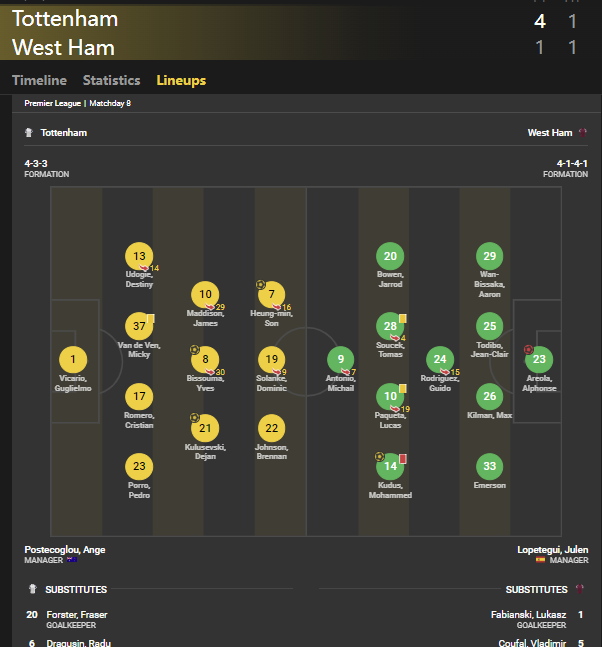Click the West Ham team name link
Image resolution: width=602 pixels, height=647 pixels.
pyautogui.click(x=550, y=132)
